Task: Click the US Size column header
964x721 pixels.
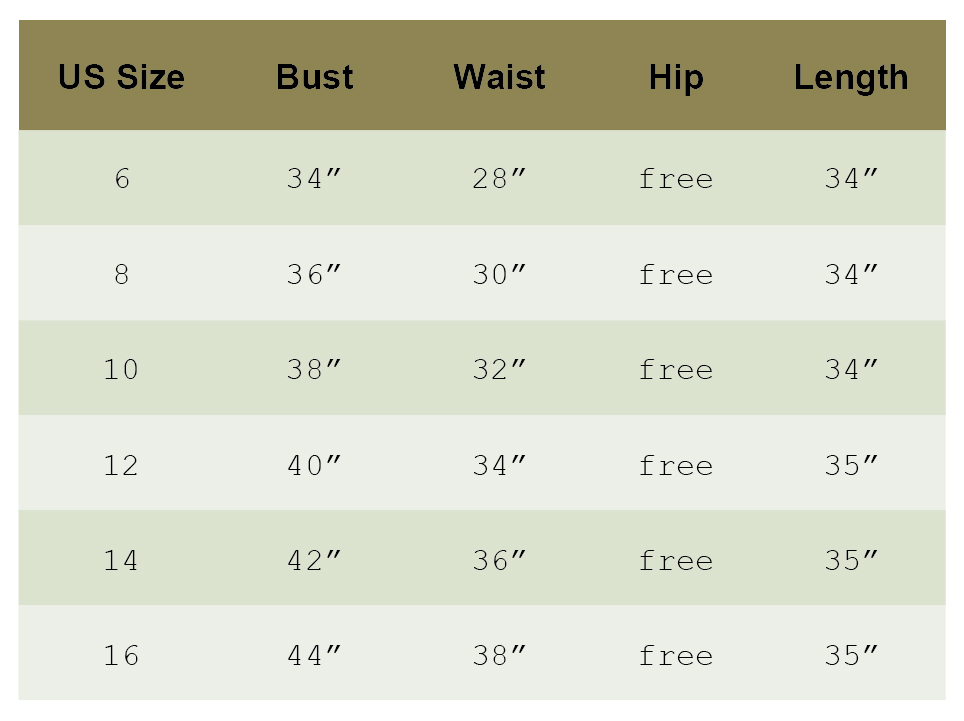Action: (121, 77)
